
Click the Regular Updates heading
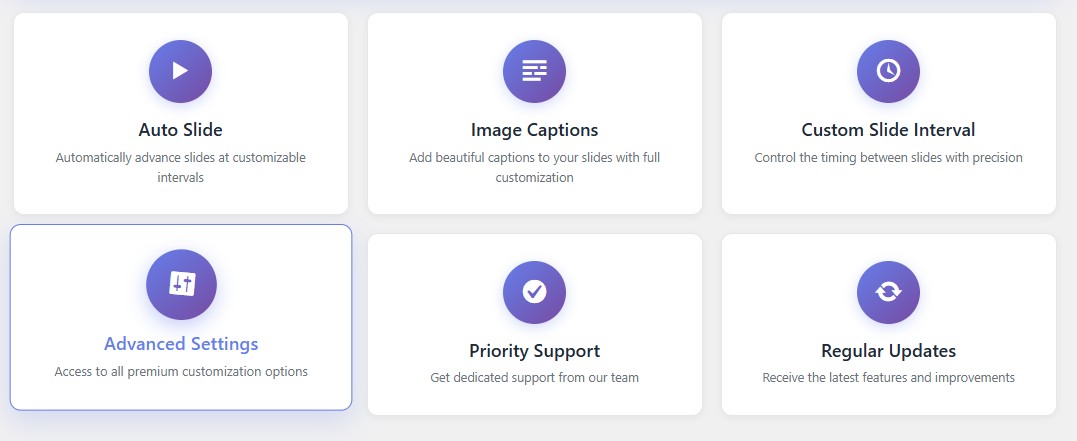[888, 351]
